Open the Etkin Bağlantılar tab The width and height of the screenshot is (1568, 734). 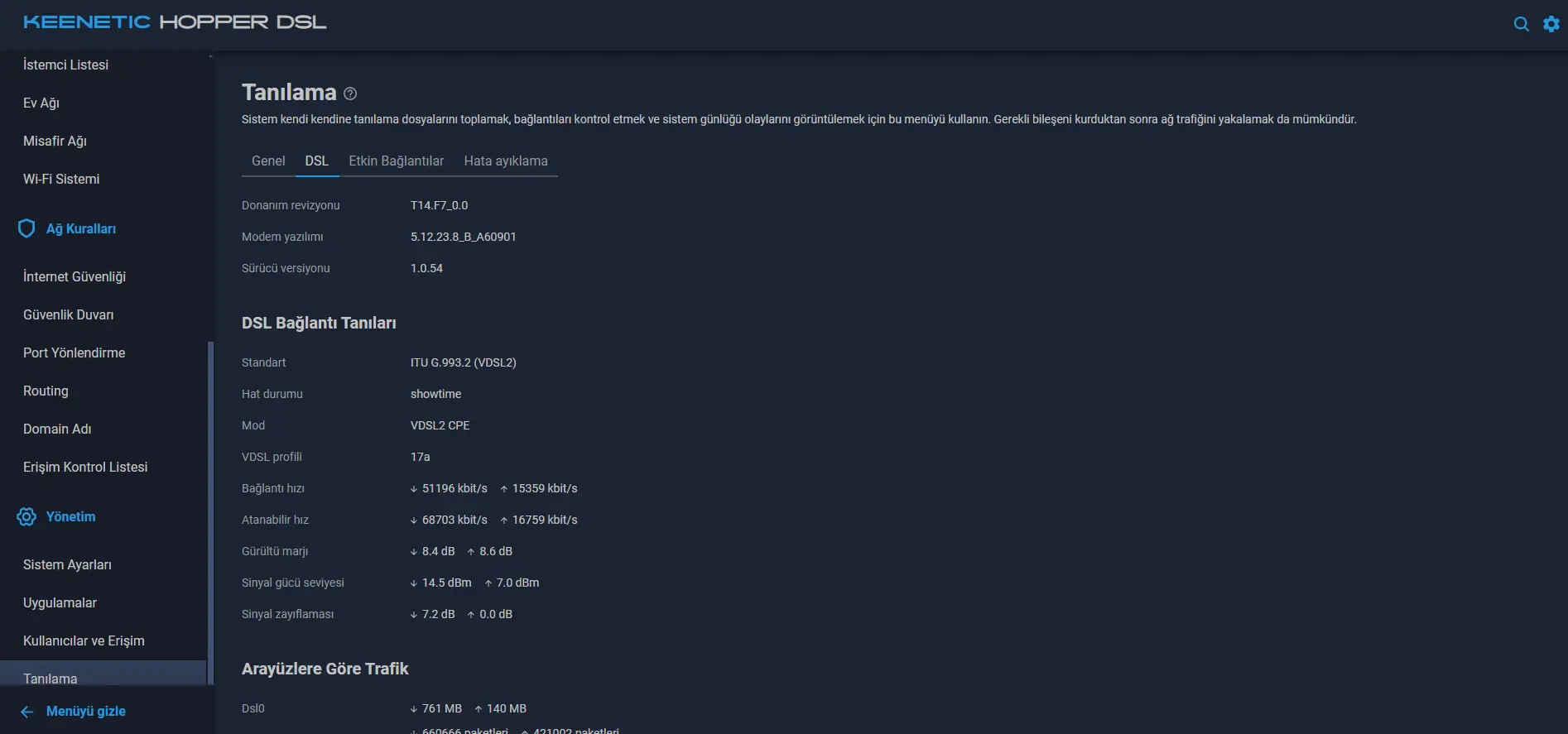[x=397, y=161]
